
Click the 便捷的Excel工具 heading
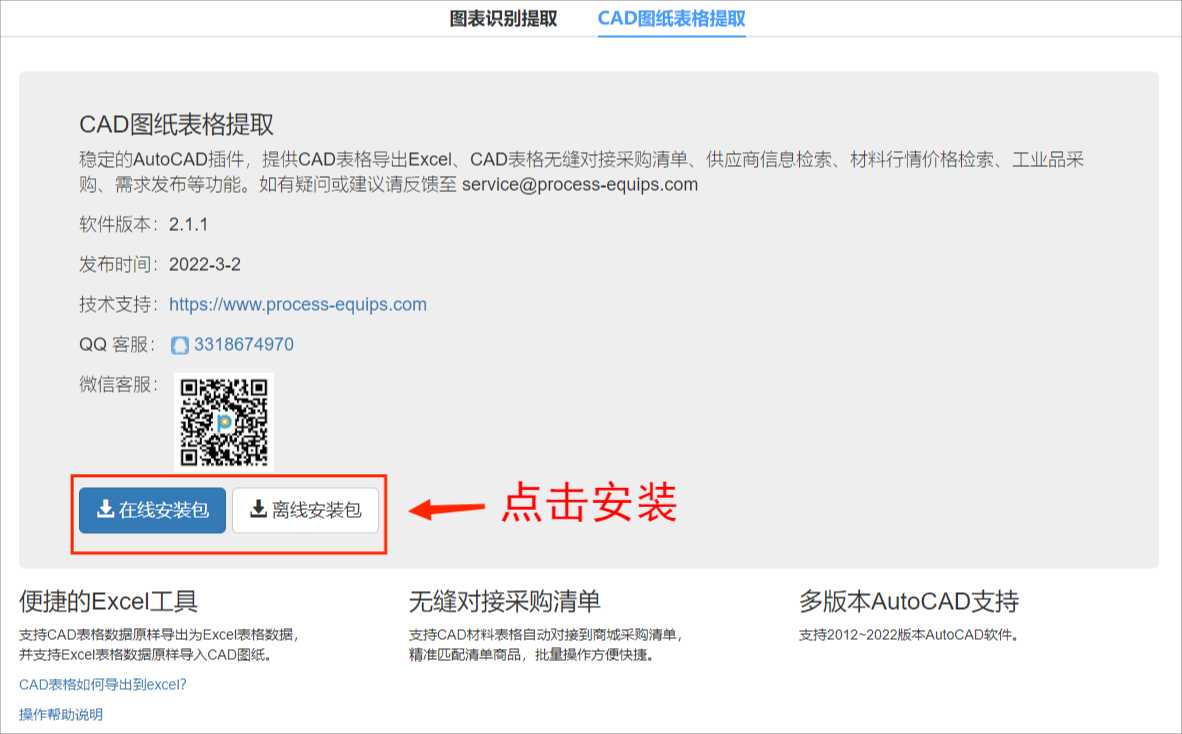coord(109,601)
